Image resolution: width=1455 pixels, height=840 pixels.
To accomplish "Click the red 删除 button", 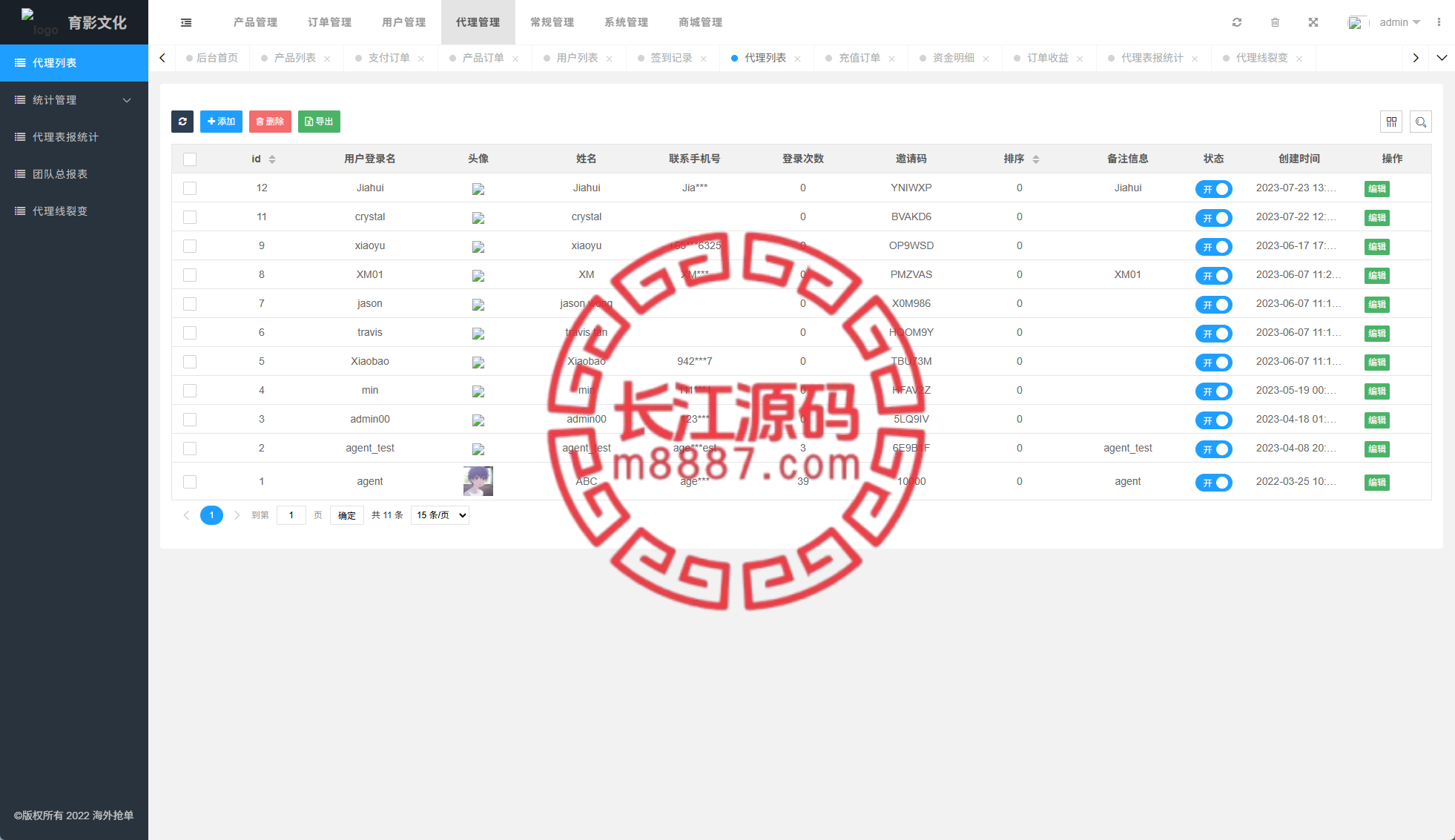I will pos(270,122).
